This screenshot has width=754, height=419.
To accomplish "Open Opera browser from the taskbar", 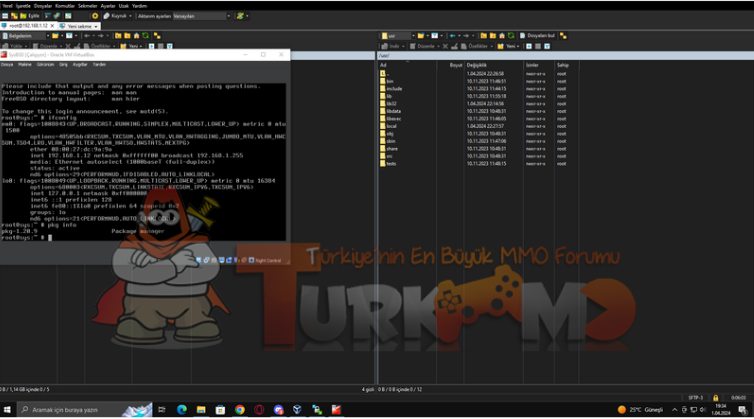I will point(259,410).
